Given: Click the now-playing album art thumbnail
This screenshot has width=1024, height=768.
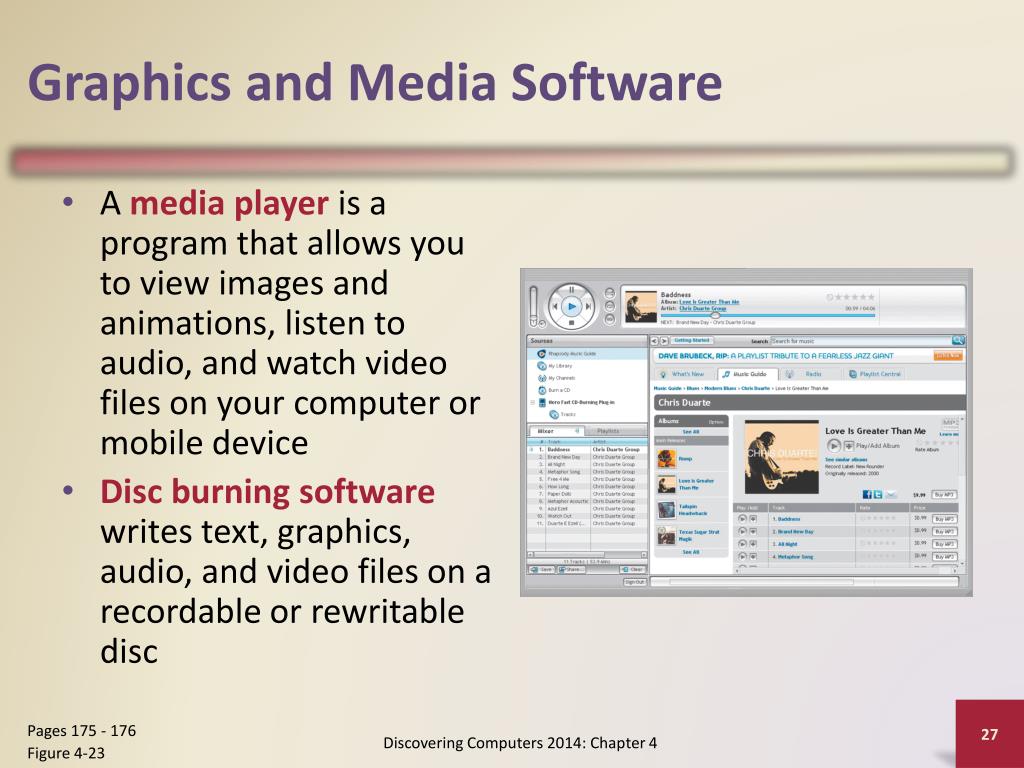Looking at the screenshot, I should 641,307.
